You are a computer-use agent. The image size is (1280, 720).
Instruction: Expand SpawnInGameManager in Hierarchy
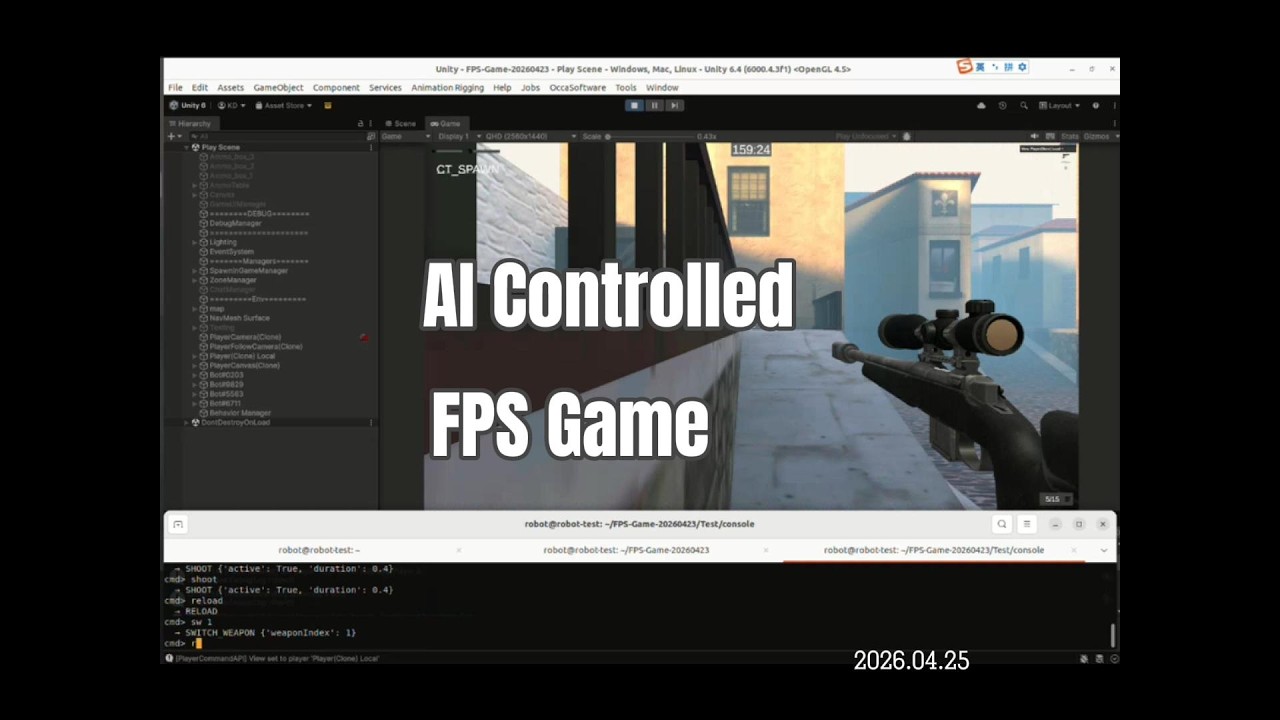195,271
